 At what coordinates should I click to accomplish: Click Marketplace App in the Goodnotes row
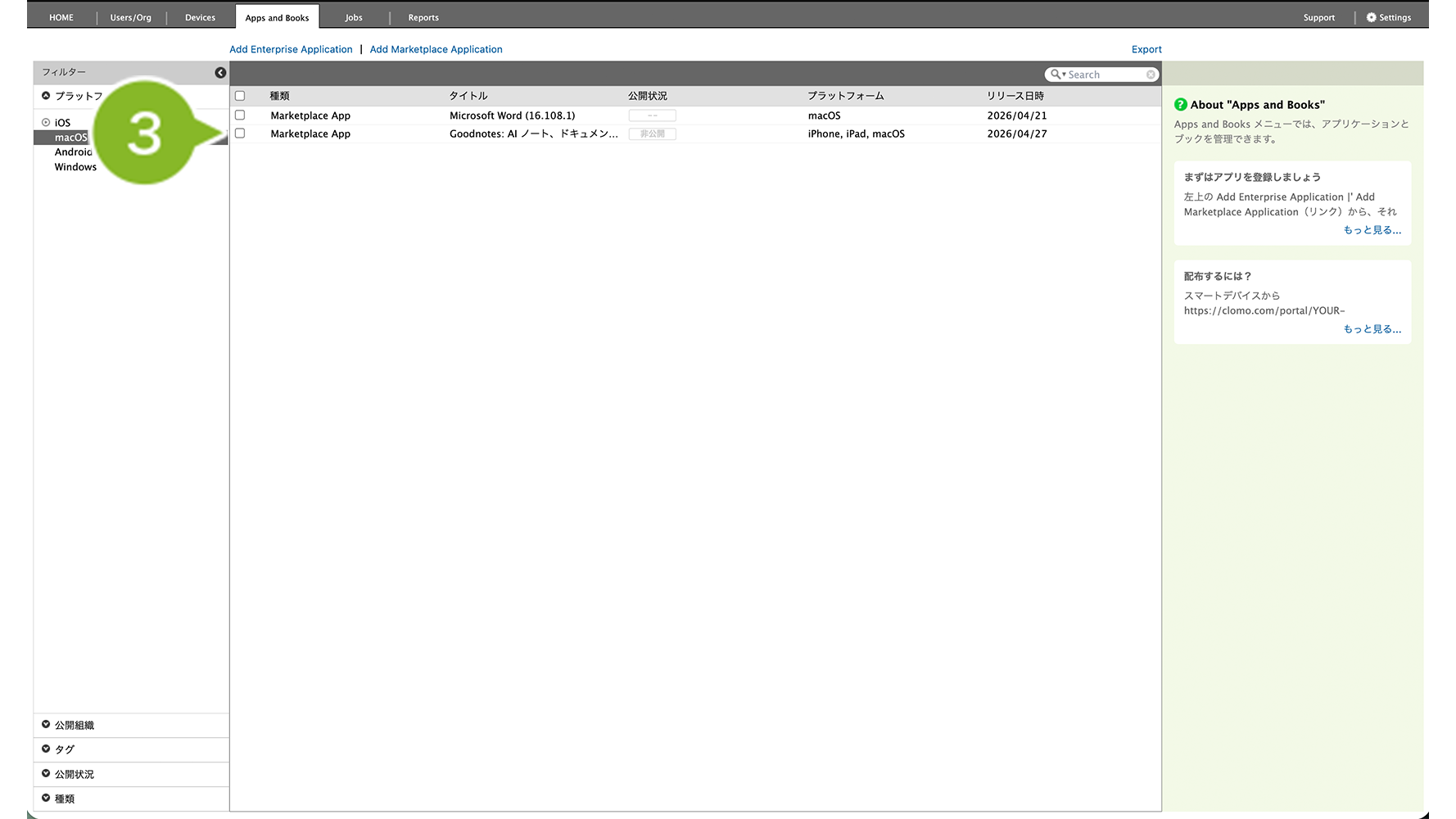(x=310, y=133)
